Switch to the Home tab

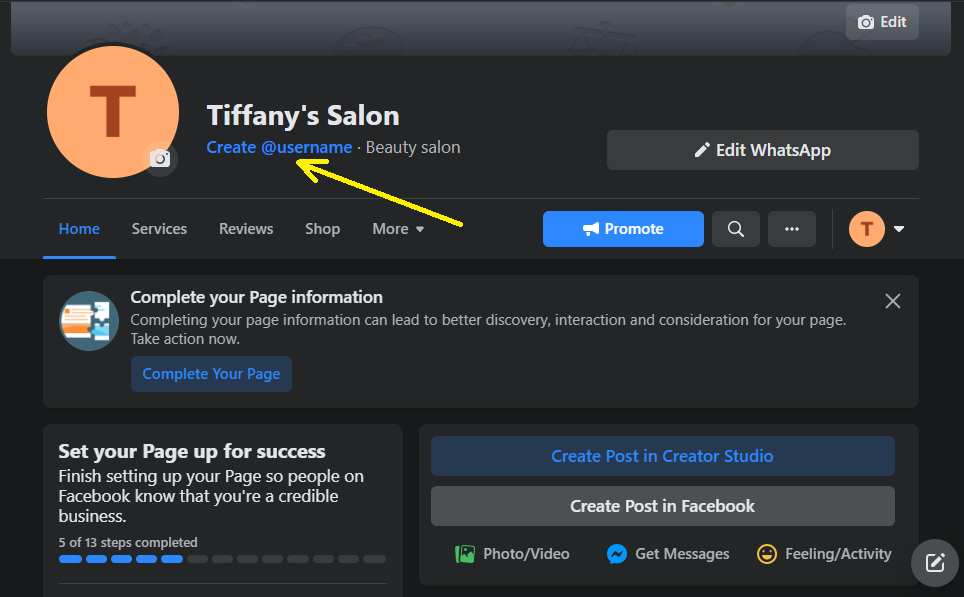tap(79, 229)
